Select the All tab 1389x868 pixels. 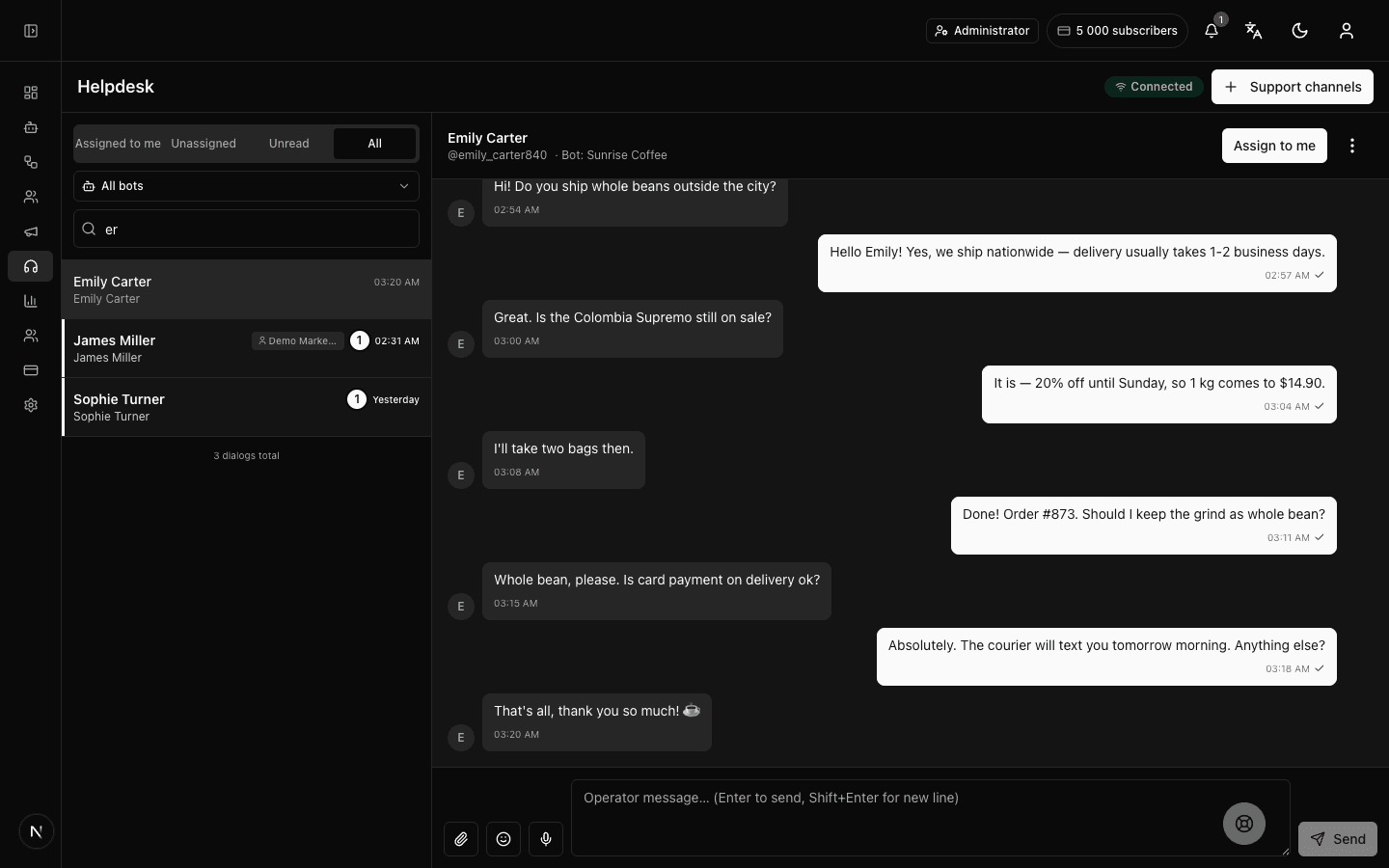pos(374,144)
